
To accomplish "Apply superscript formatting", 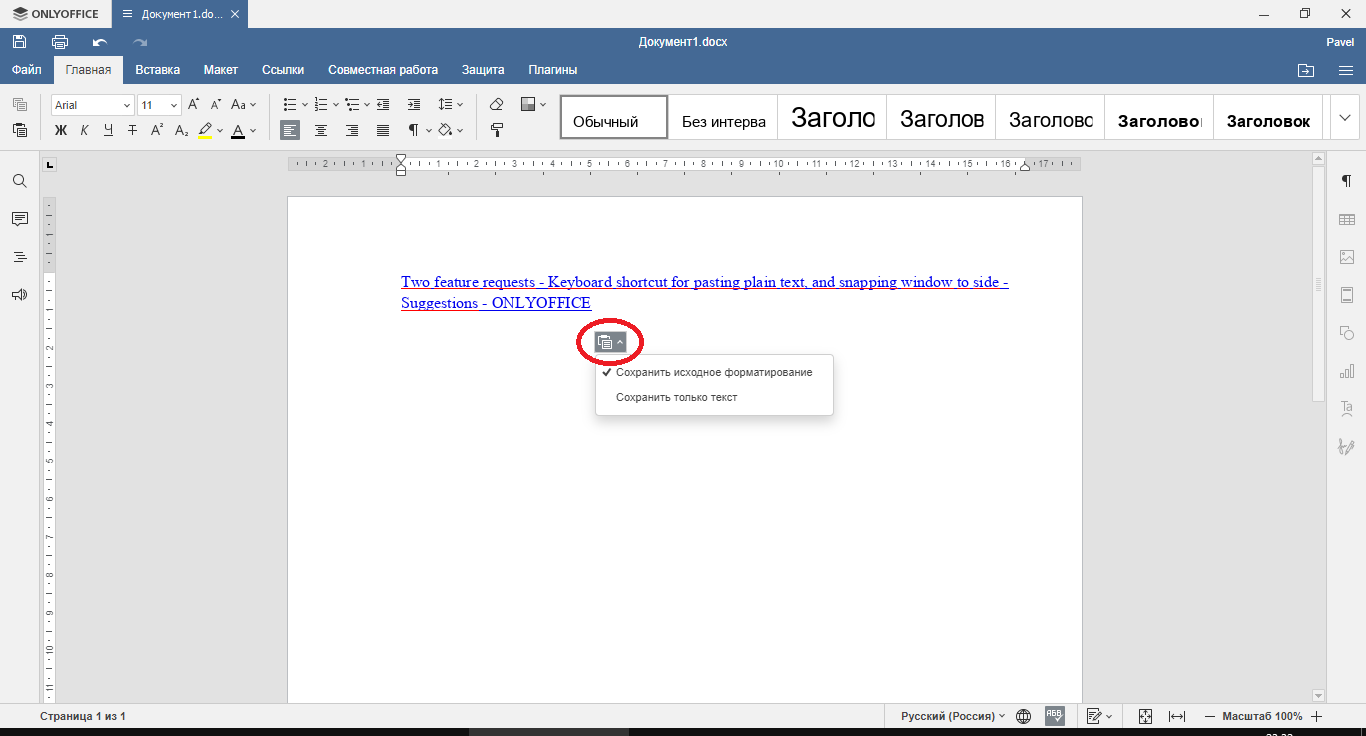I will pos(157,130).
